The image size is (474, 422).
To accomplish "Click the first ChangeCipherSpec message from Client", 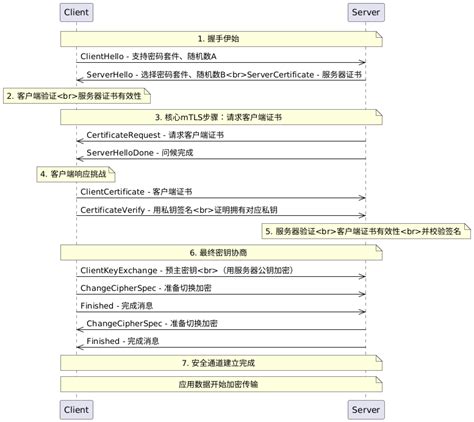I will [x=146, y=288].
